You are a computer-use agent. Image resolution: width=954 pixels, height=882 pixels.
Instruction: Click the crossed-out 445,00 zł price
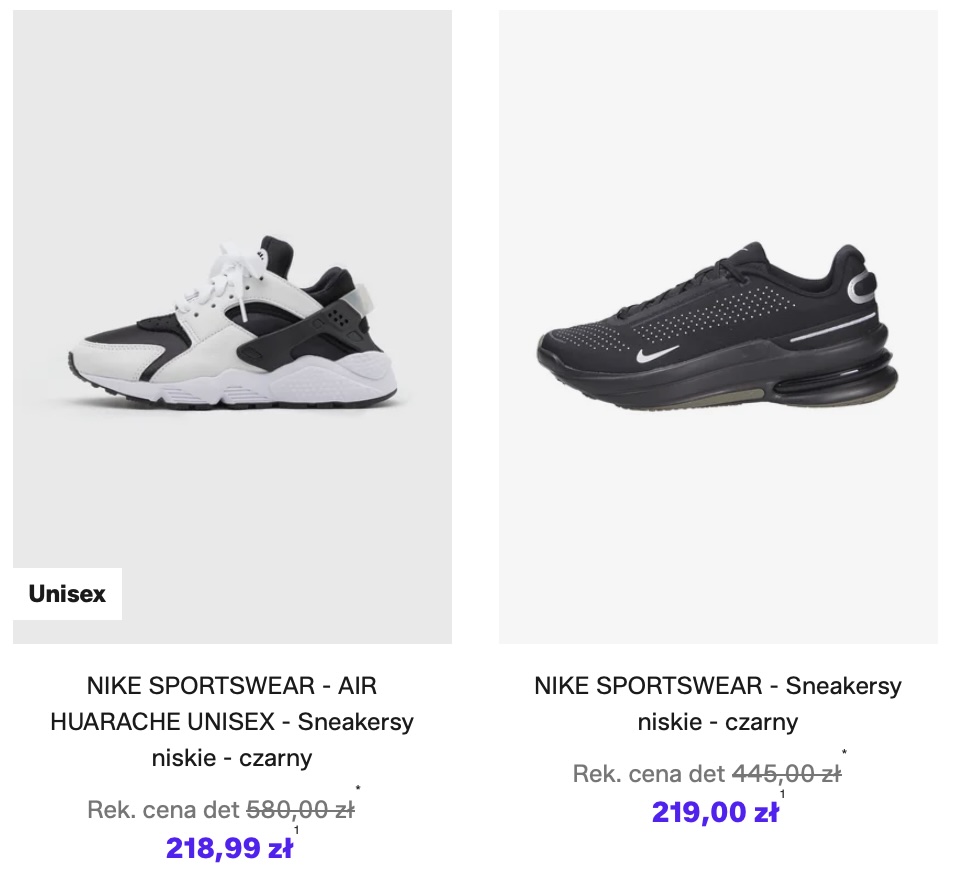(x=786, y=774)
